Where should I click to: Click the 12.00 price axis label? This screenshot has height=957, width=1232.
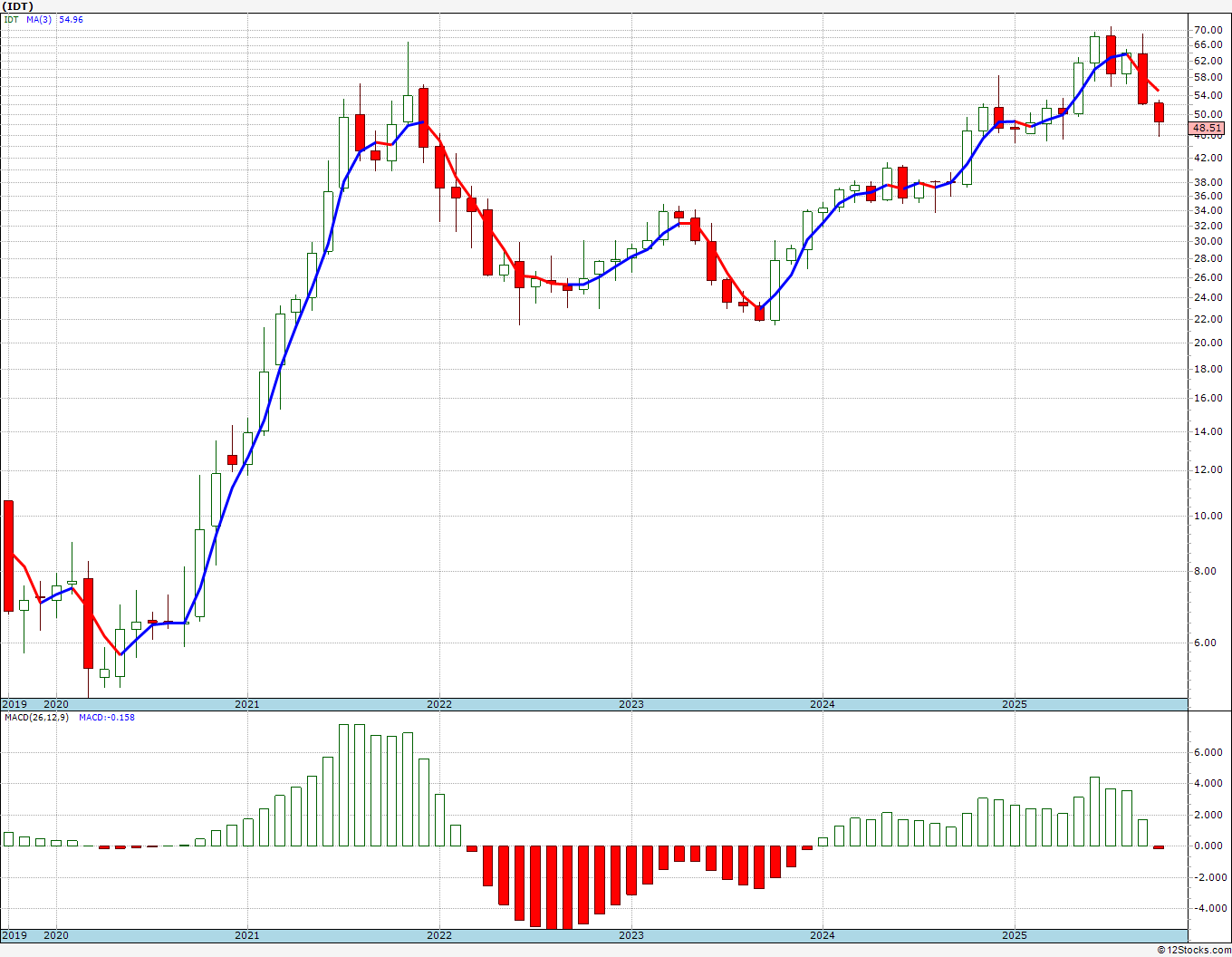pos(1208,469)
